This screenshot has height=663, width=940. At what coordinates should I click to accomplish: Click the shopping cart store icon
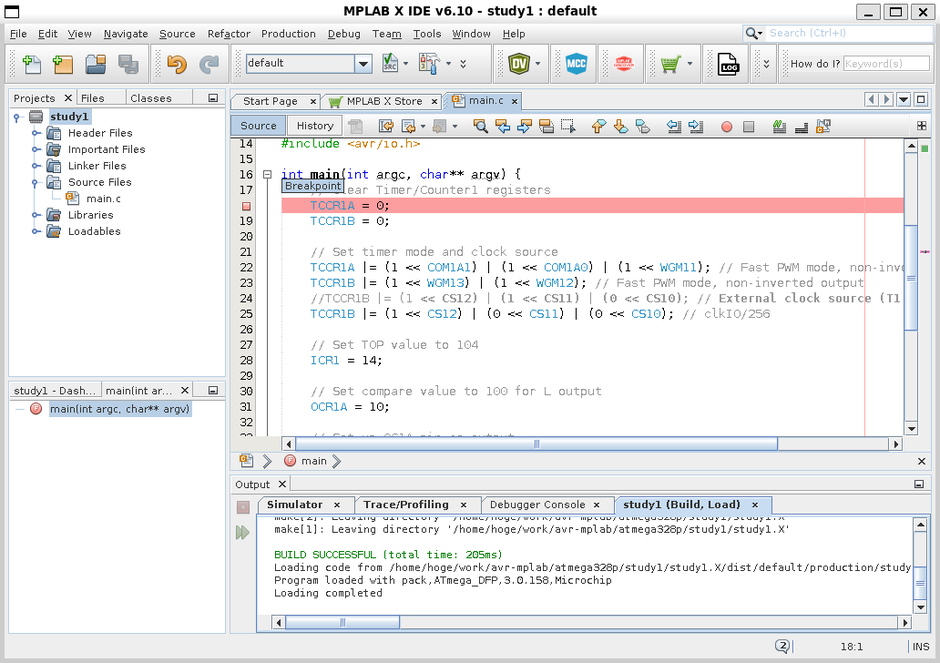pyautogui.click(x=669, y=64)
